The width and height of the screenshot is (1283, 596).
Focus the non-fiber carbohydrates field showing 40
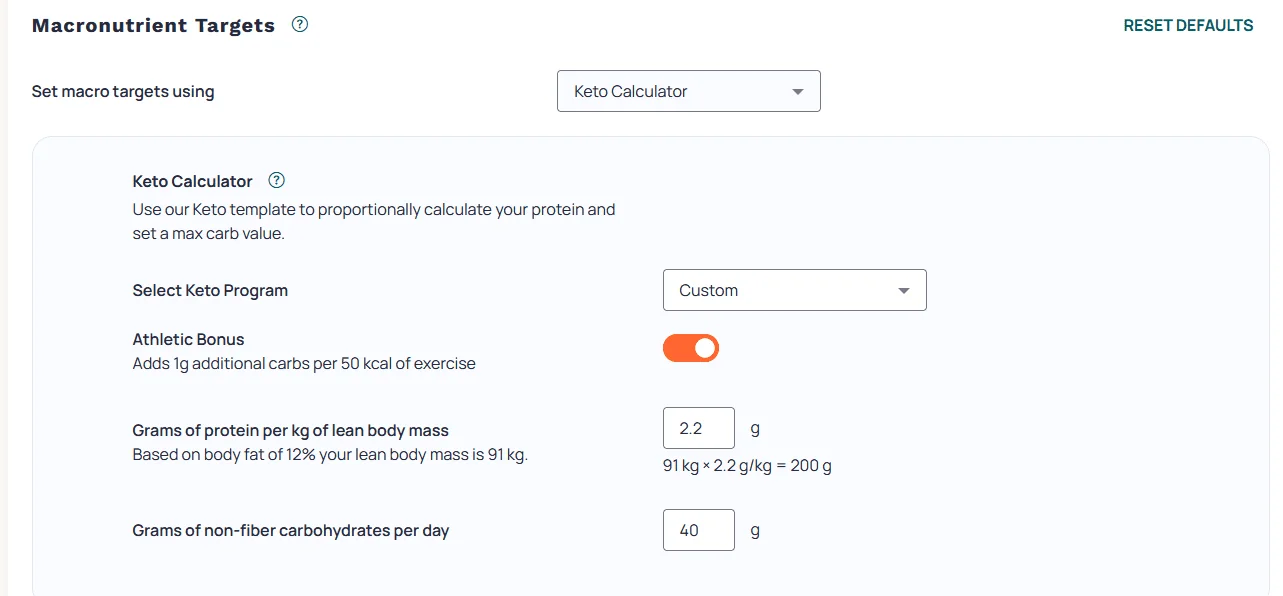coord(699,530)
